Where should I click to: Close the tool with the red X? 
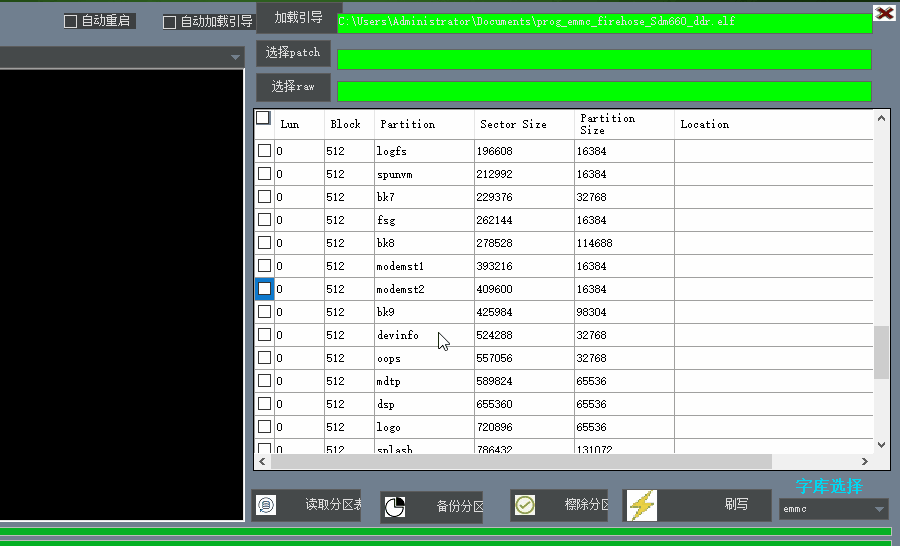point(884,13)
